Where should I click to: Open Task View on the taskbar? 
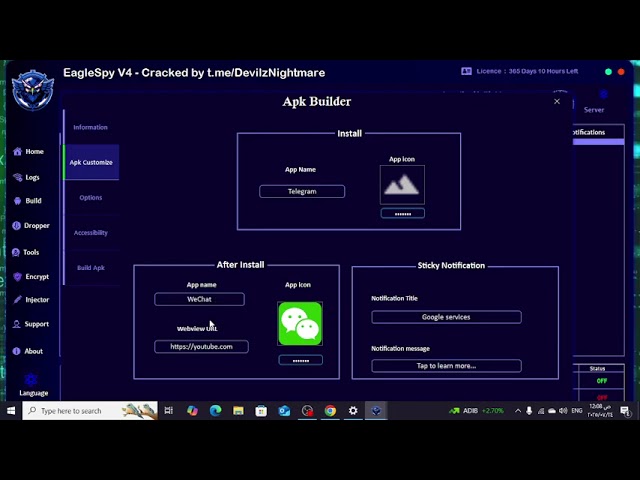[169, 411]
